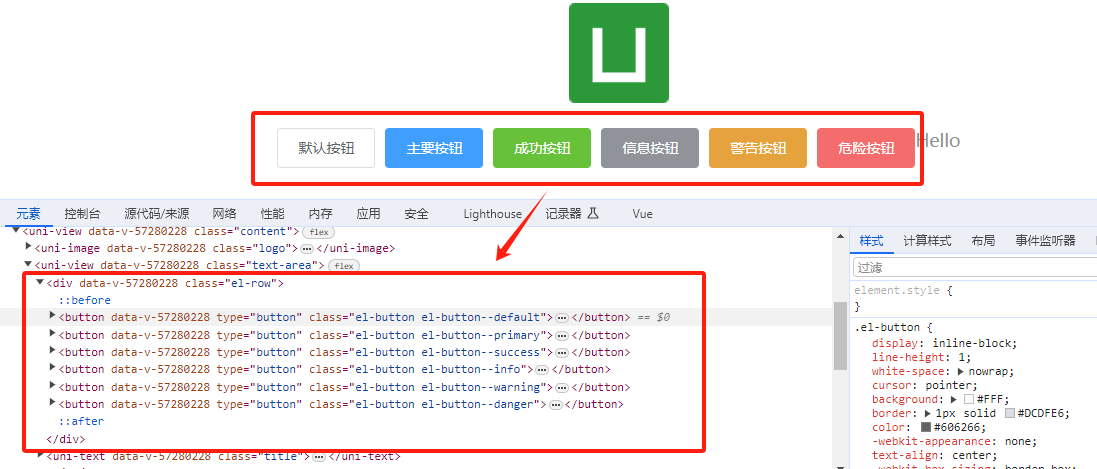Screen dimensions: 1097x469
Task: Open the 网络 Network tab
Action: point(225,214)
